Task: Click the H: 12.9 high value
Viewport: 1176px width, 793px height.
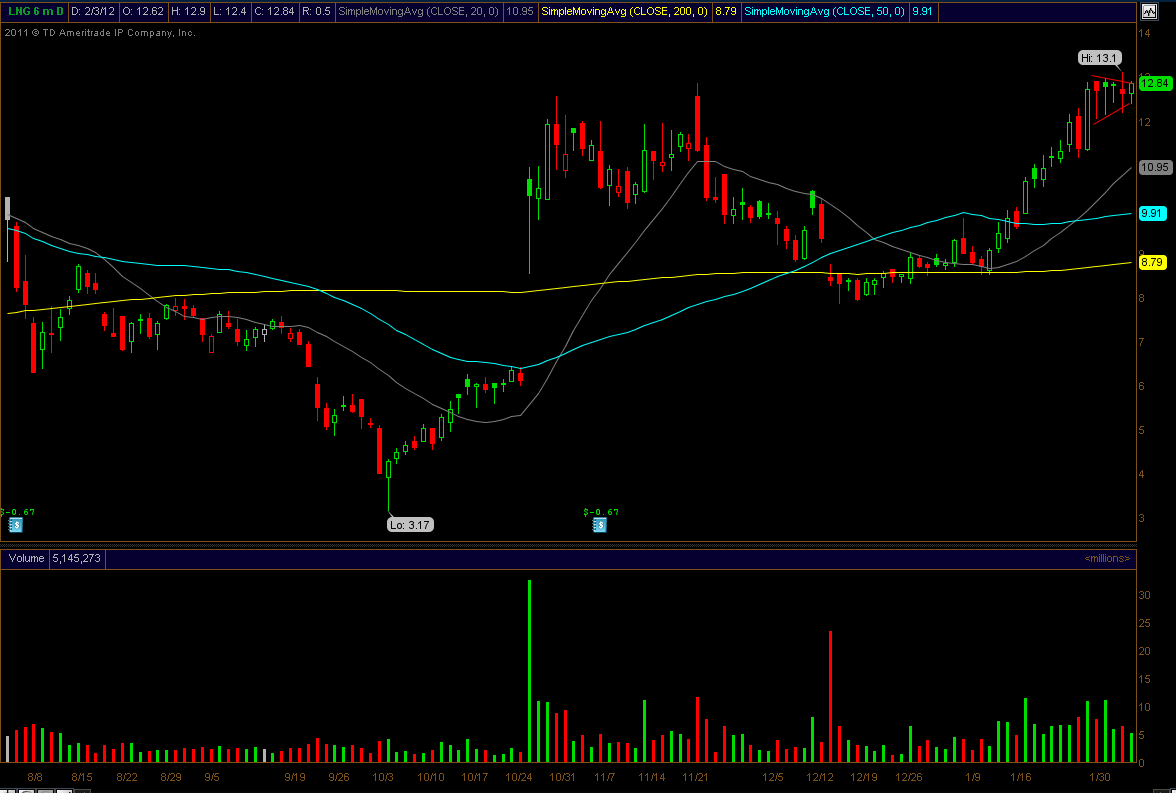Action: [x=188, y=11]
